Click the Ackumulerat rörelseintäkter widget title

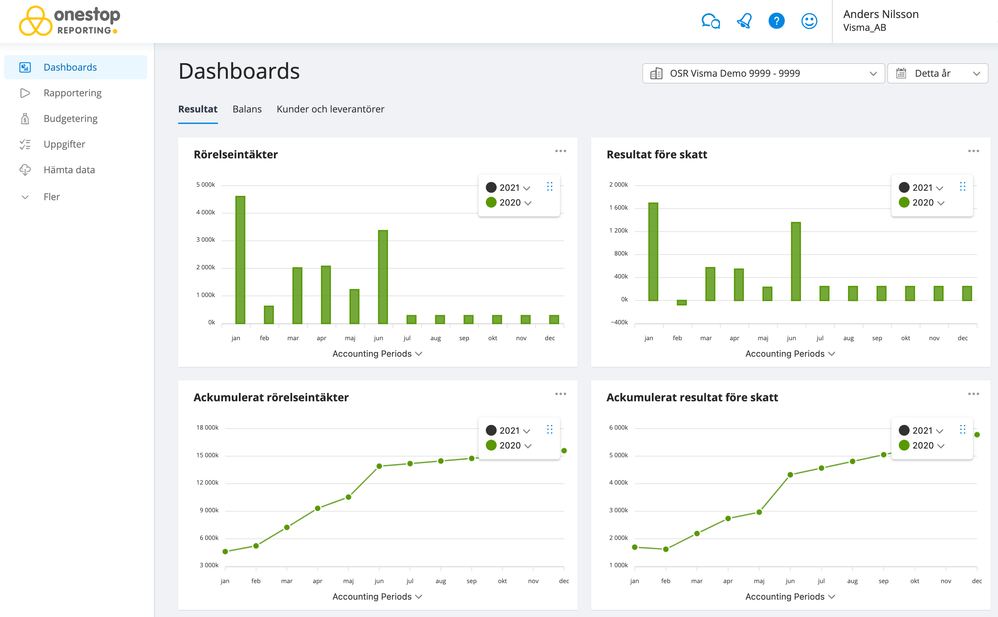point(271,398)
